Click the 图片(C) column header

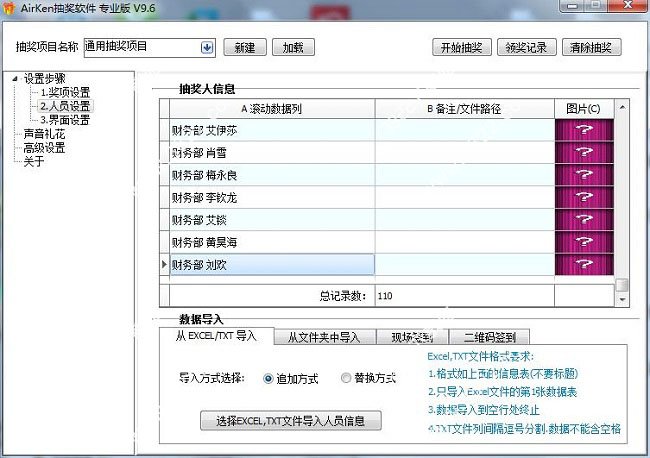584,109
